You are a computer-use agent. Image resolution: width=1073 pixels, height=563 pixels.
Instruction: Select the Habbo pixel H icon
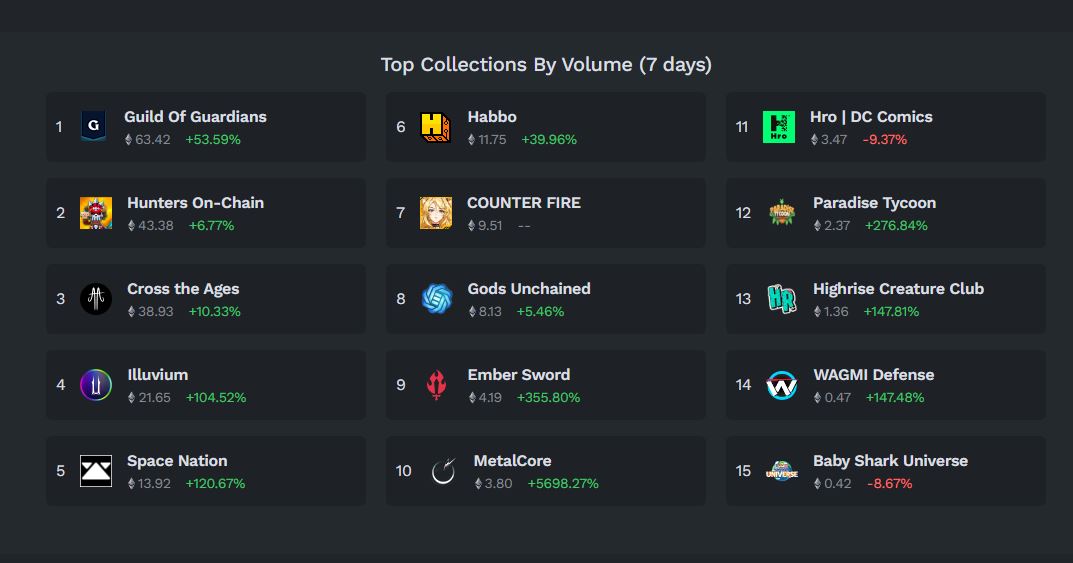tap(435, 127)
